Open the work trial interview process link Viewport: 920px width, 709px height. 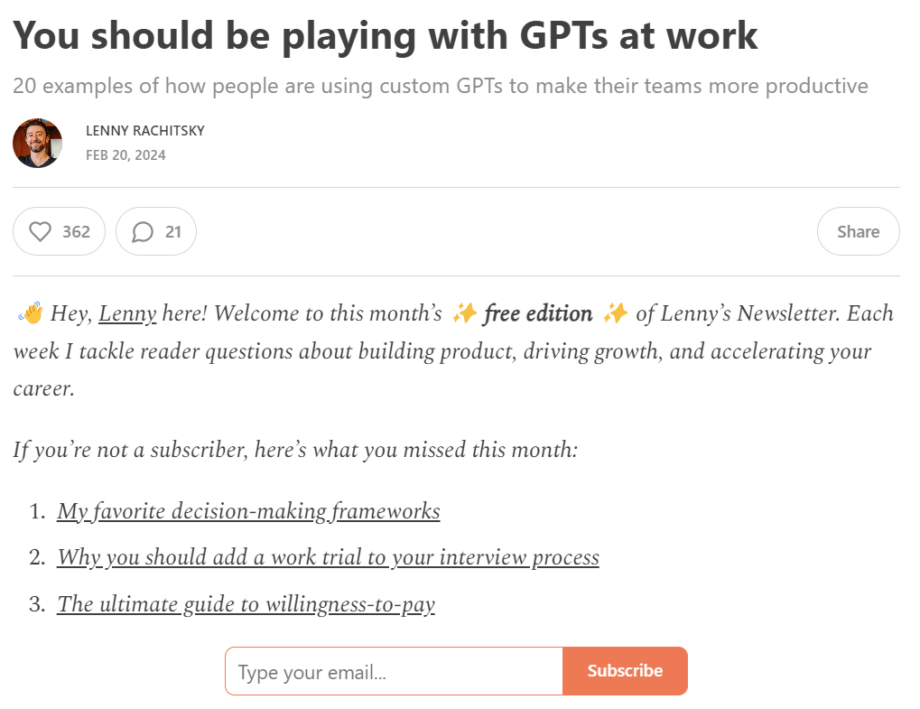click(x=328, y=557)
